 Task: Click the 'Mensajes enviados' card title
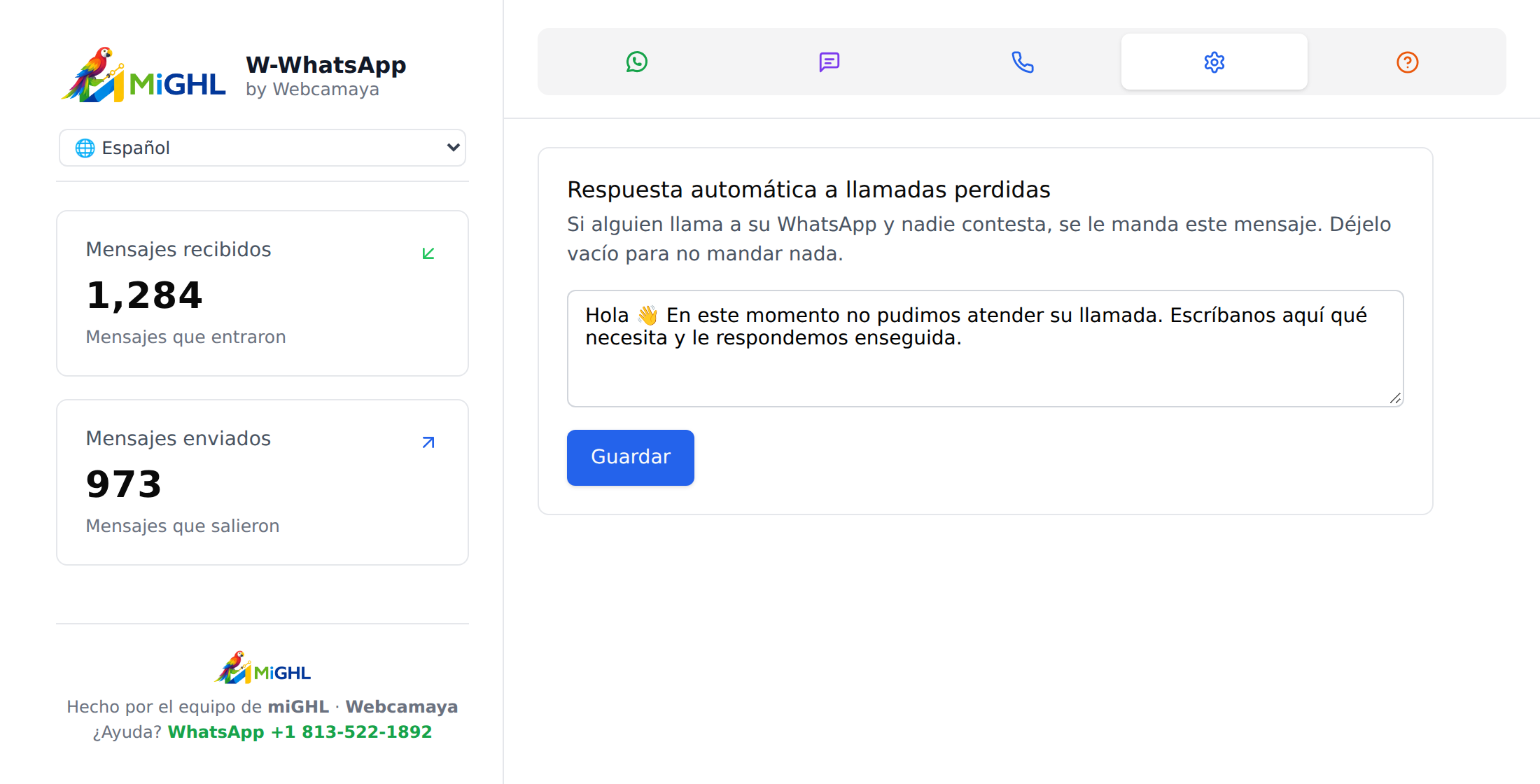pyautogui.click(x=178, y=438)
